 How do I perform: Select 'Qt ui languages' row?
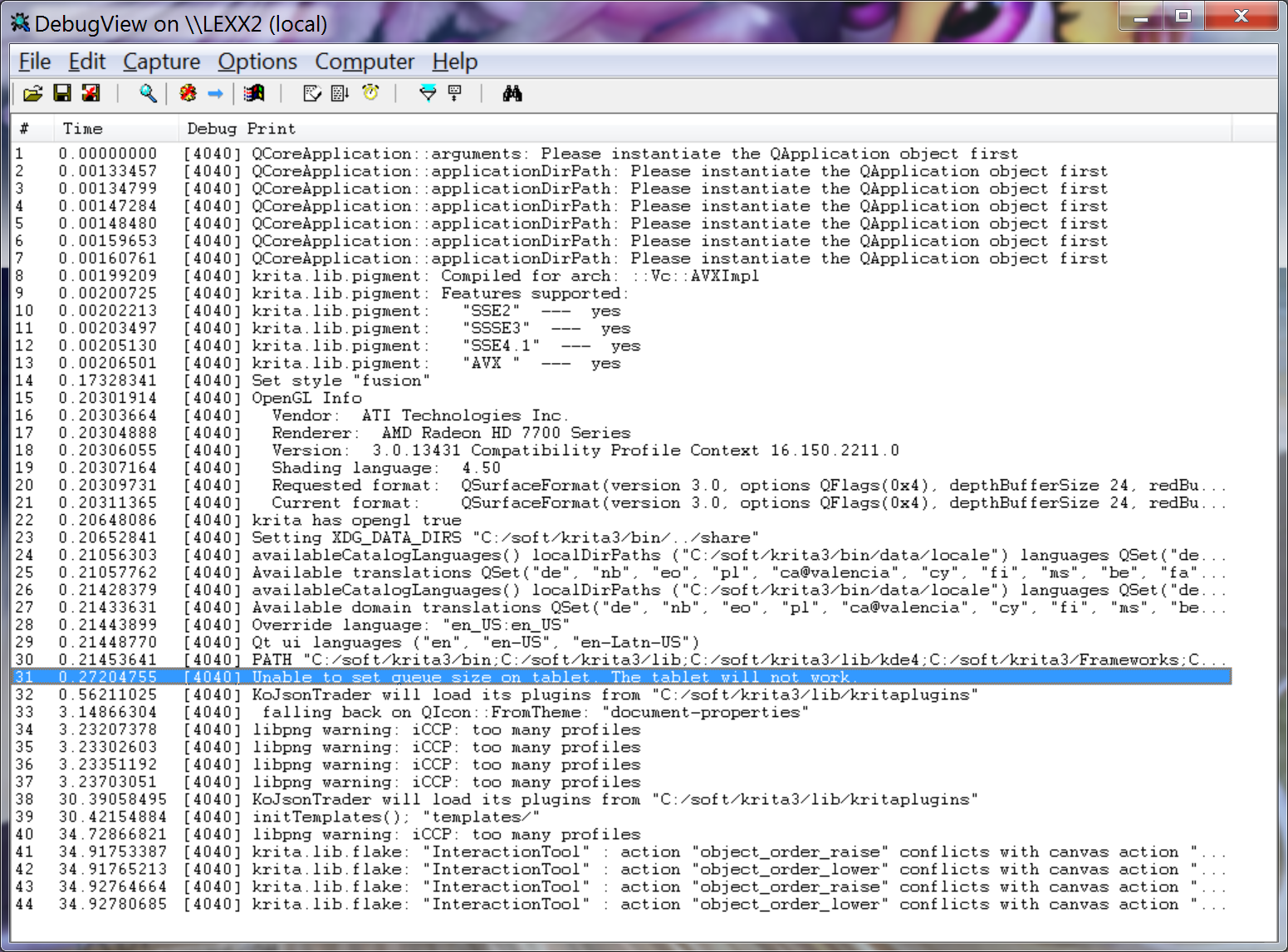[621, 642]
